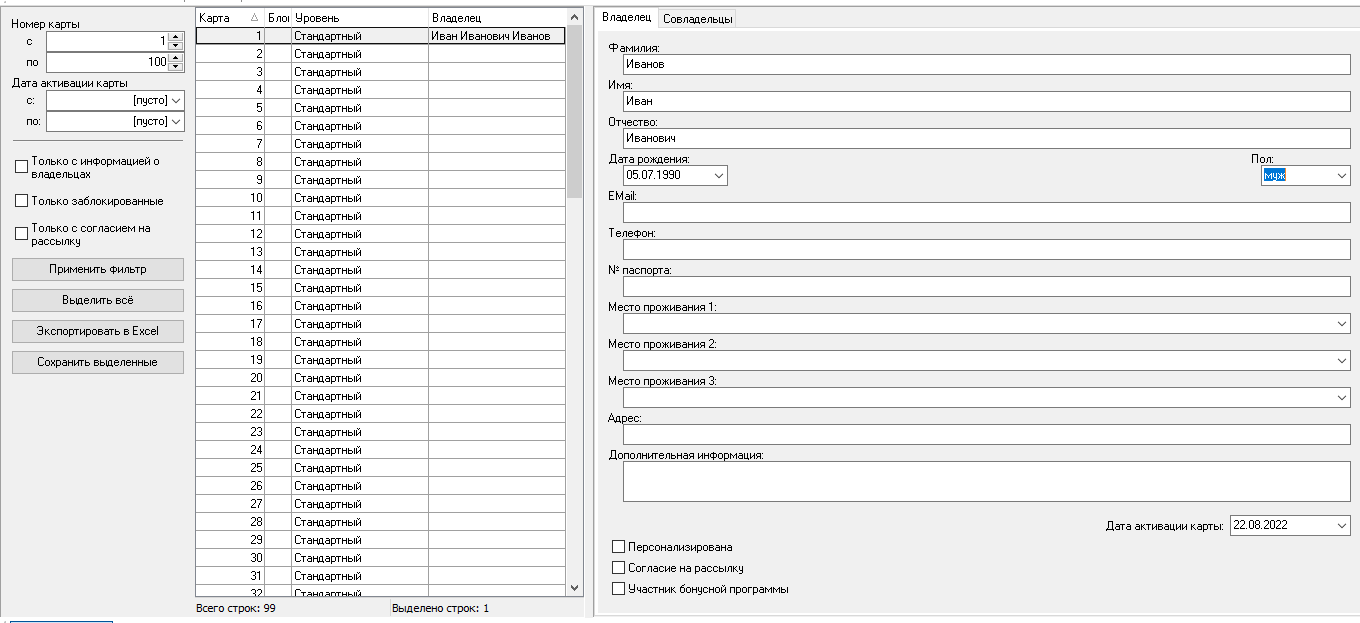Switch to 'Совладельцы' tab
1360x623 pixels.
[x=697, y=18]
